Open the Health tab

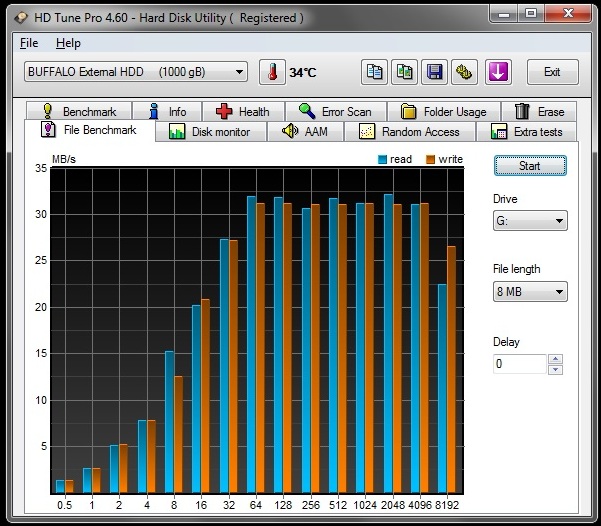click(243, 112)
